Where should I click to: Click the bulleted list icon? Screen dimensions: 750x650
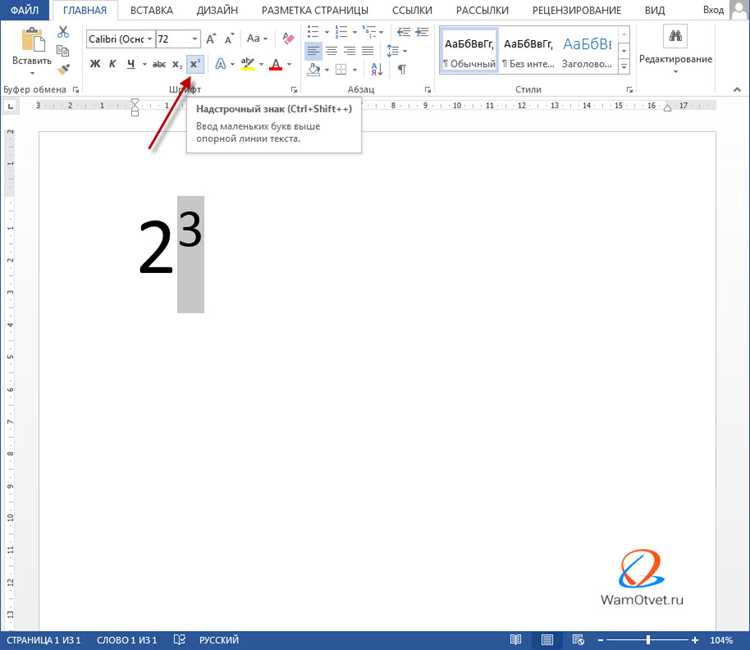[x=313, y=32]
